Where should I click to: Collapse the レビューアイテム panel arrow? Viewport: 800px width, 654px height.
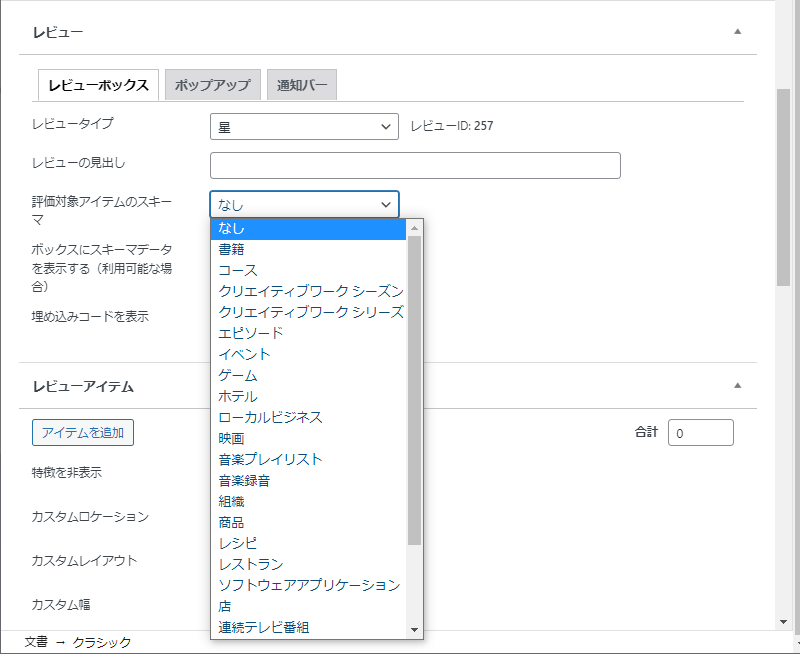(737, 386)
